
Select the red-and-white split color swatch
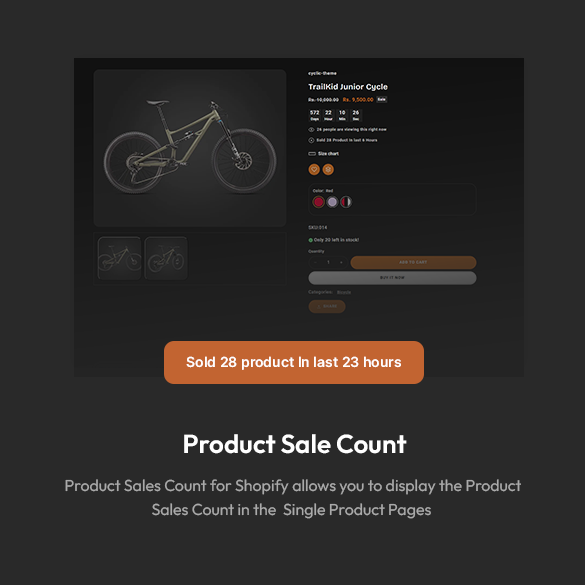346,202
